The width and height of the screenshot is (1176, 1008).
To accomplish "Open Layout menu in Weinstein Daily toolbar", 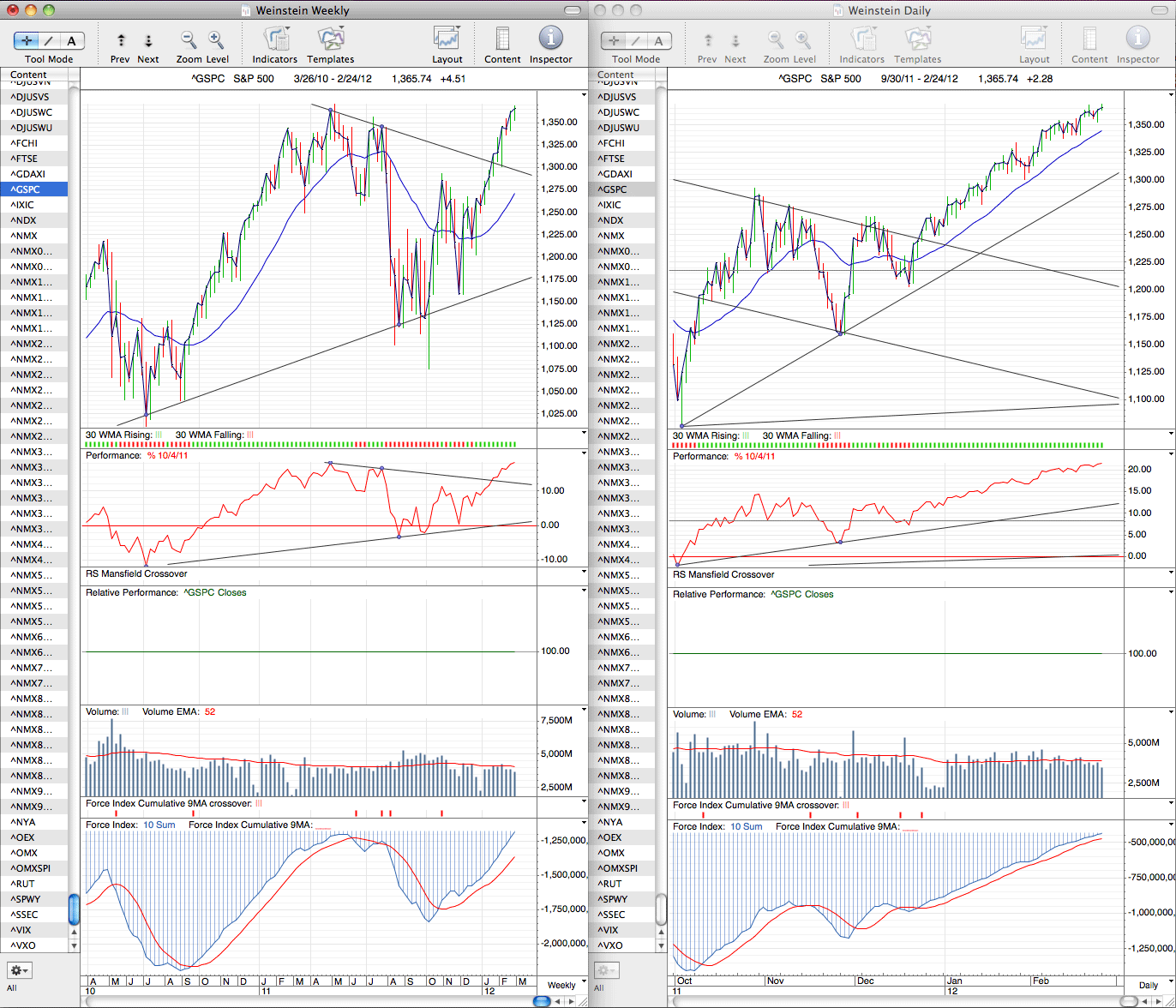I will (1034, 39).
